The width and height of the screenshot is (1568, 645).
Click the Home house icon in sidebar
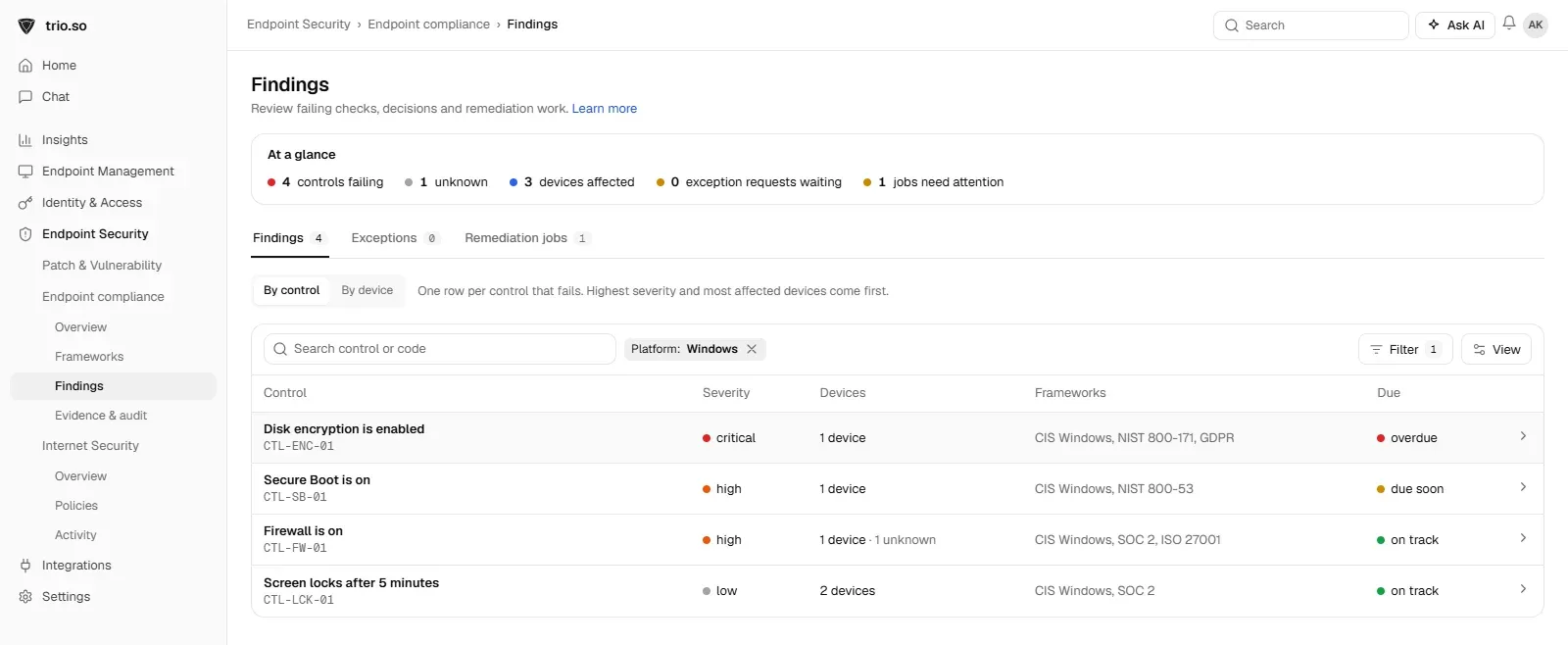[x=25, y=66]
